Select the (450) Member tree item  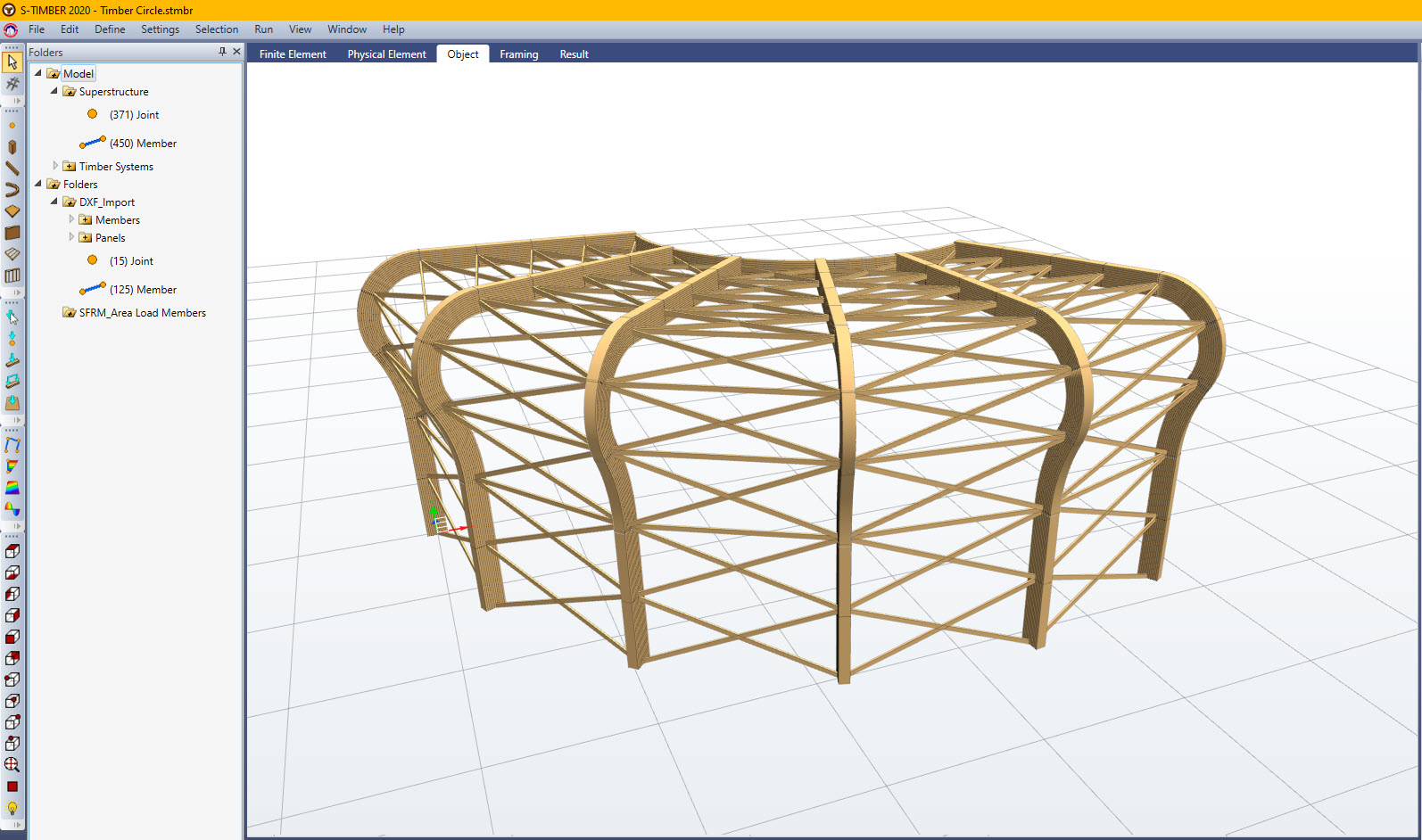pyautogui.click(x=143, y=144)
